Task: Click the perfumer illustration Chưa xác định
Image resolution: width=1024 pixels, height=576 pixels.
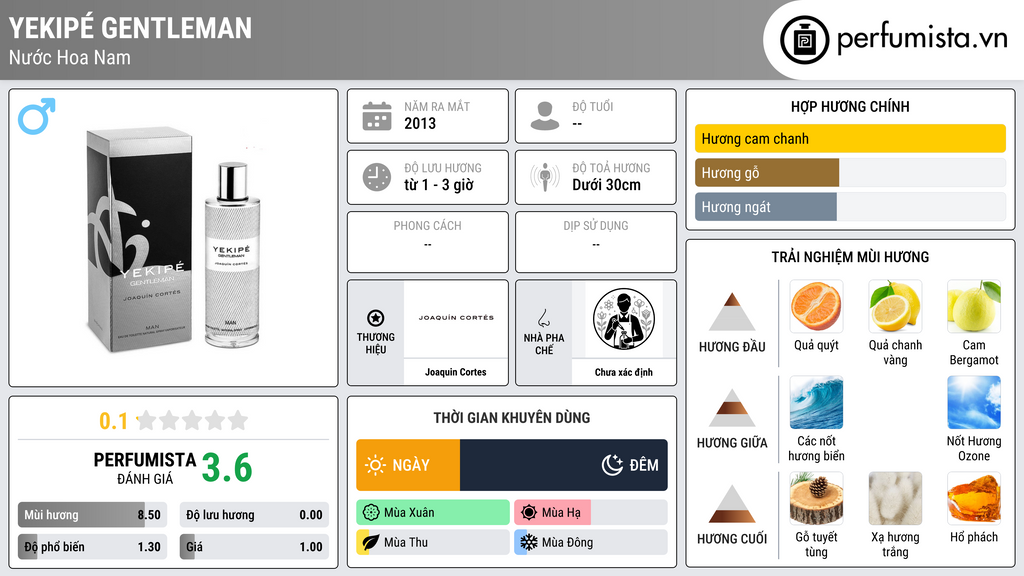Action: (624, 319)
